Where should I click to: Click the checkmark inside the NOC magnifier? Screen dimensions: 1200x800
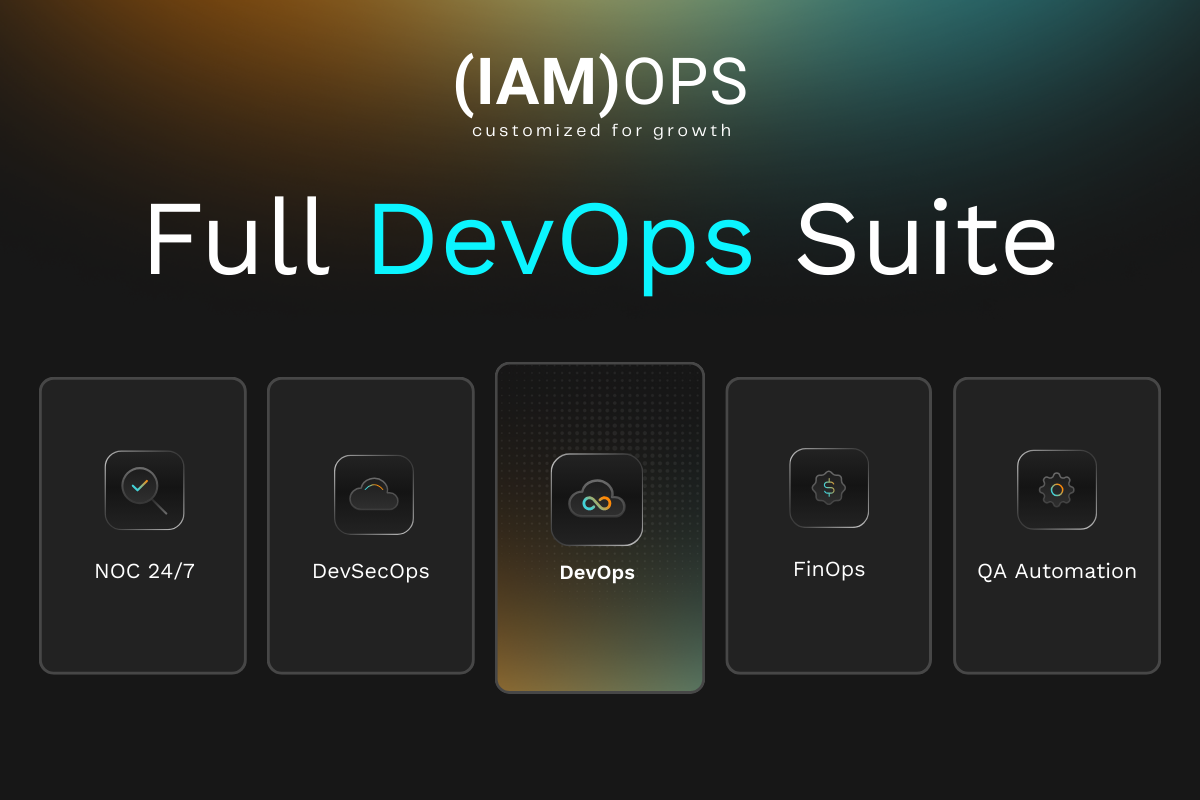click(139, 485)
